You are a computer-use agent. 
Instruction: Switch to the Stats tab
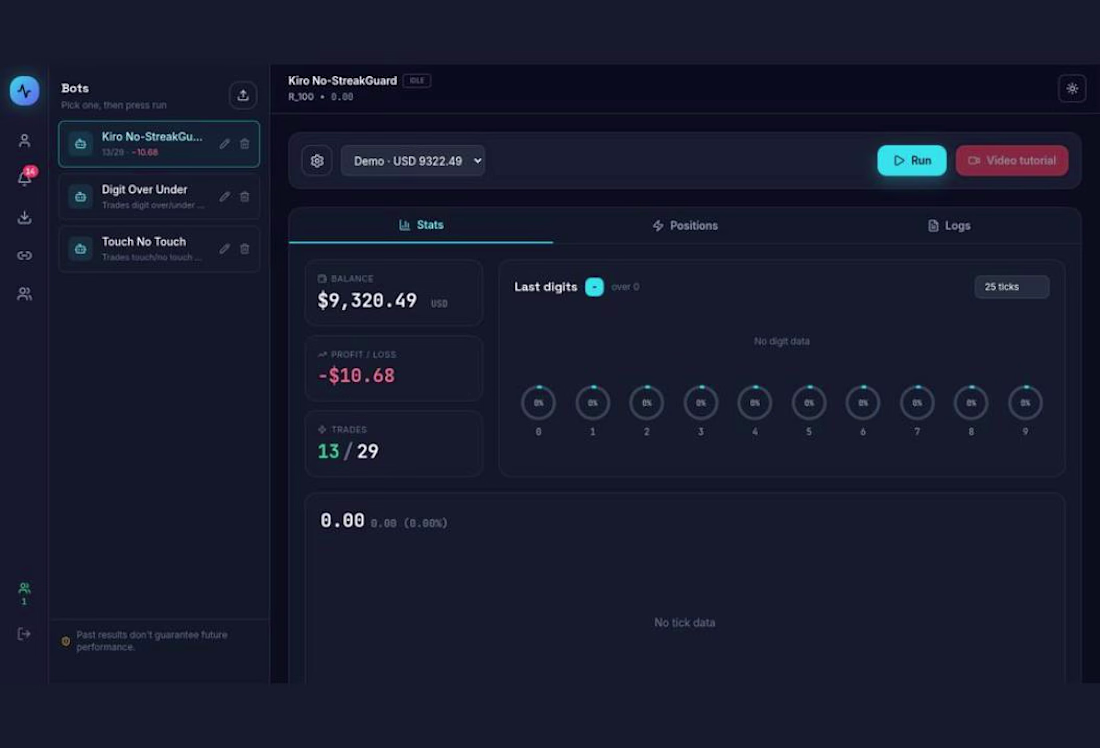421,225
